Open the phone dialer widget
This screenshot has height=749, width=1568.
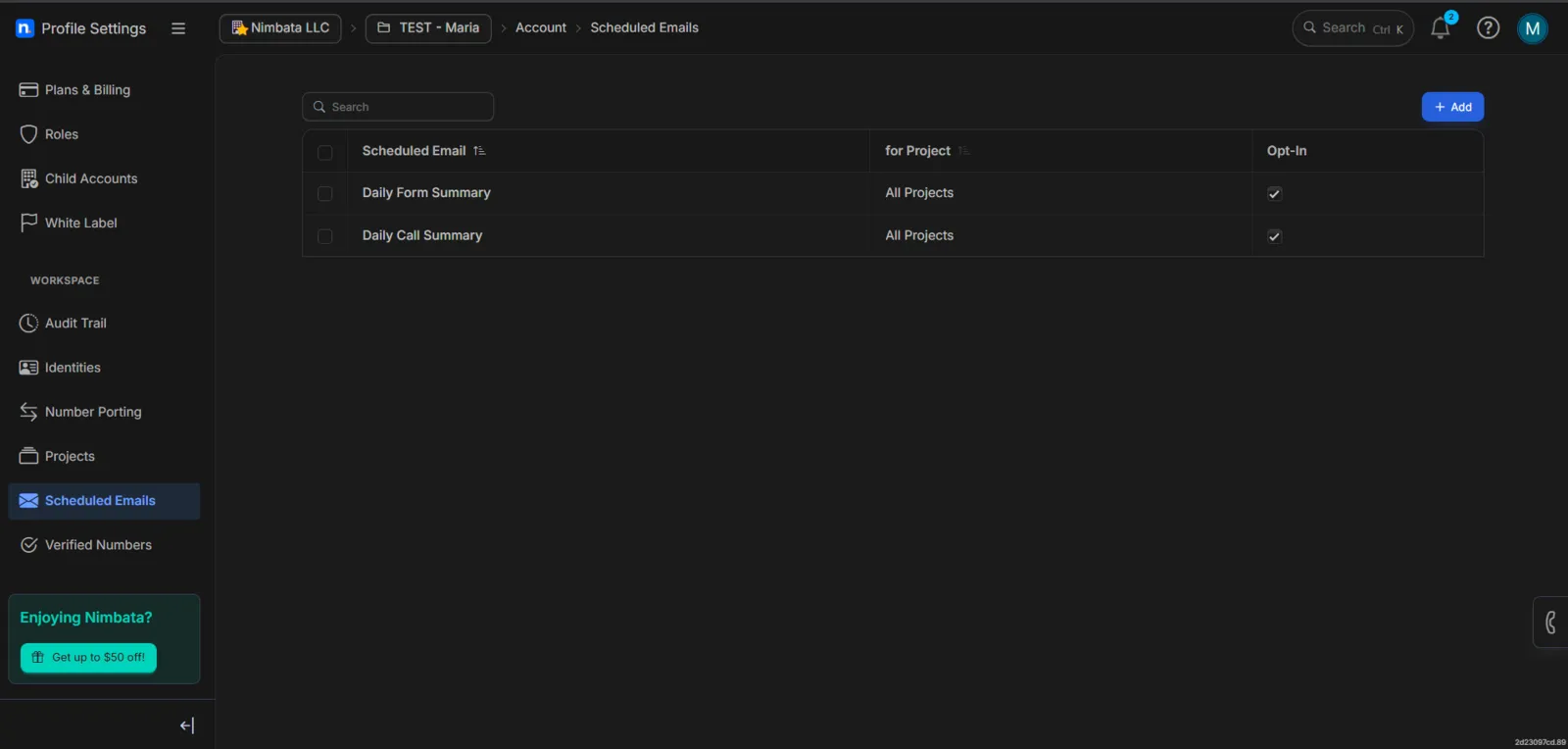(x=1550, y=623)
